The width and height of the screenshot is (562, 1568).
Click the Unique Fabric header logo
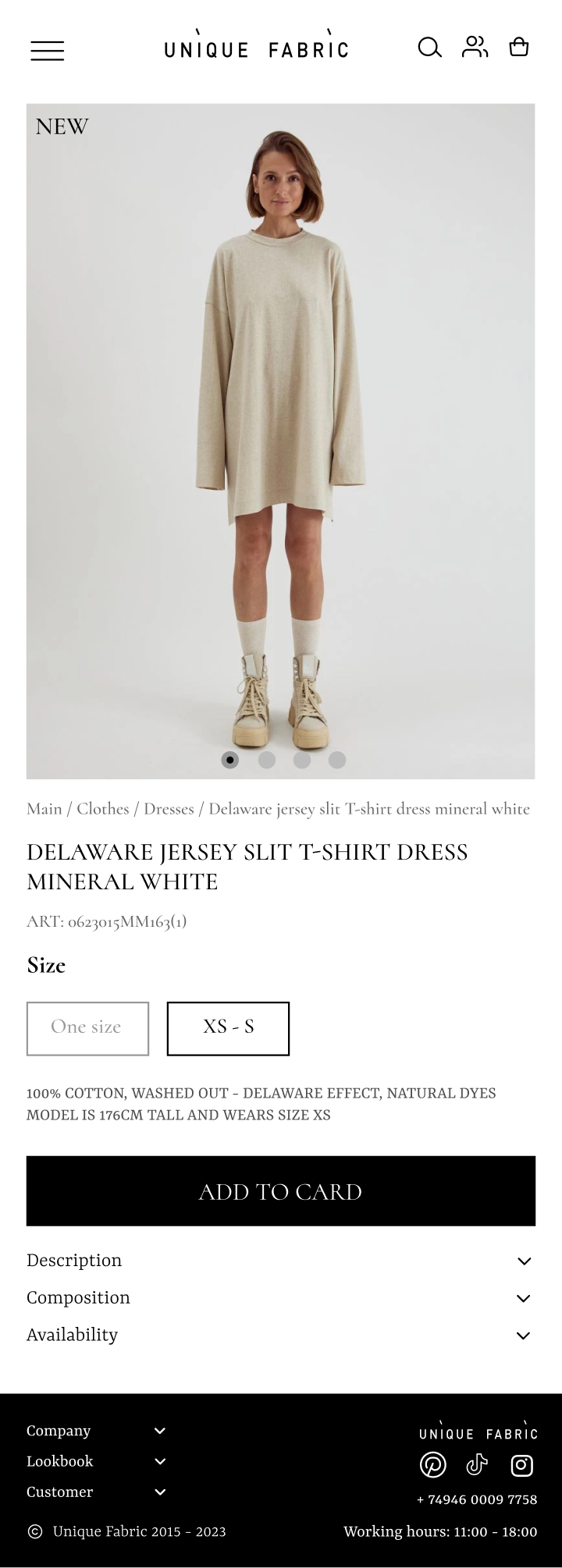pyautogui.click(x=257, y=45)
